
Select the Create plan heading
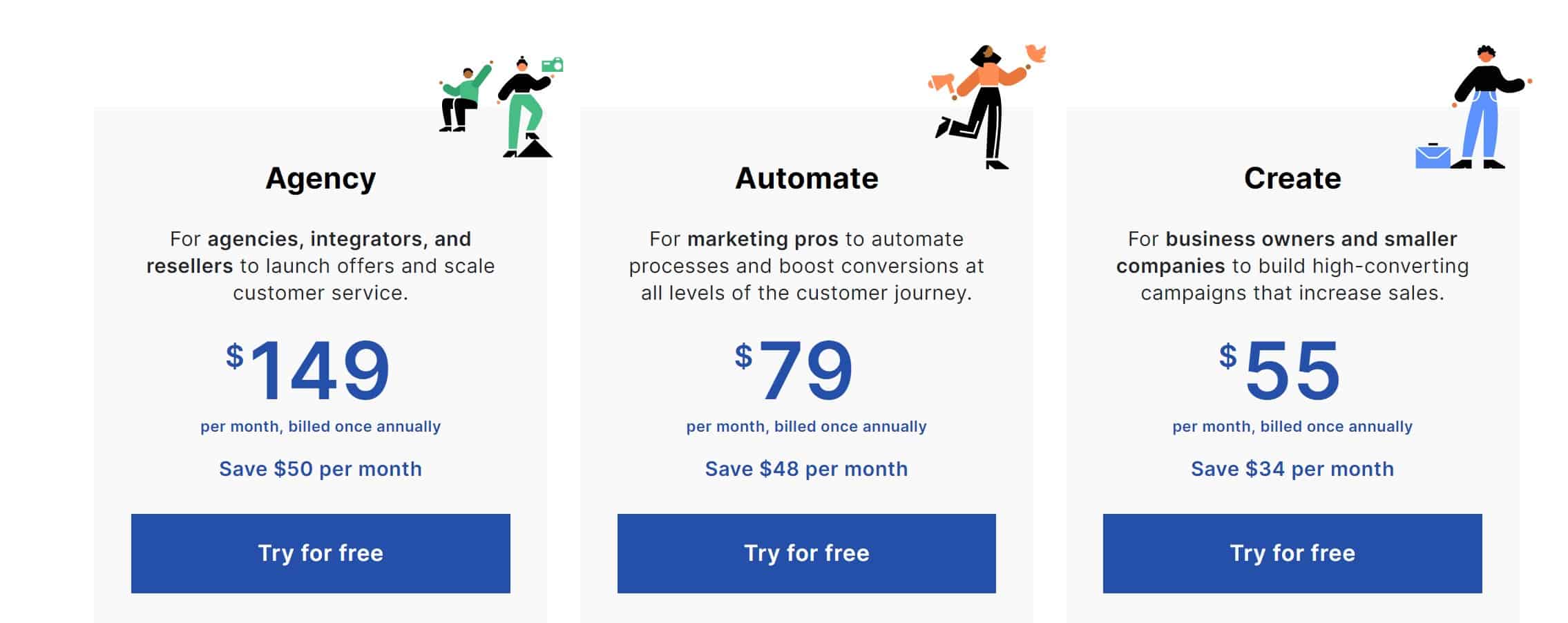coord(1292,178)
